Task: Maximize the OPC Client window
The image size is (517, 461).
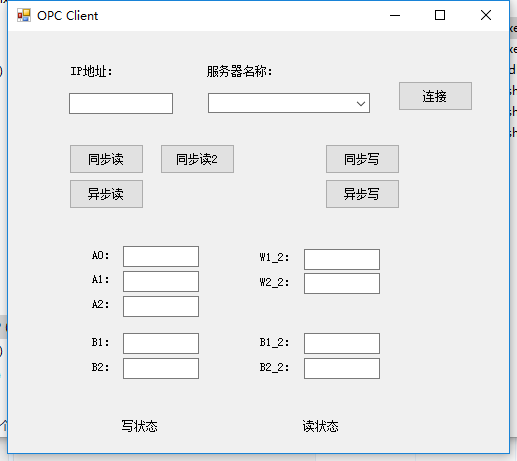Action: [440, 15]
